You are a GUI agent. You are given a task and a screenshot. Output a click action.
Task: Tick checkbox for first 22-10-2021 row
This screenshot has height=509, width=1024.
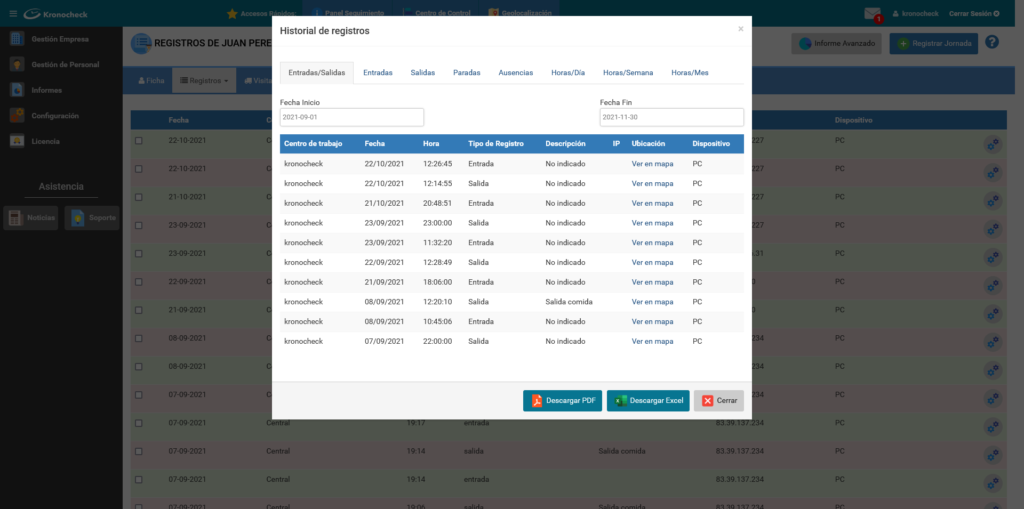point(138,140)
